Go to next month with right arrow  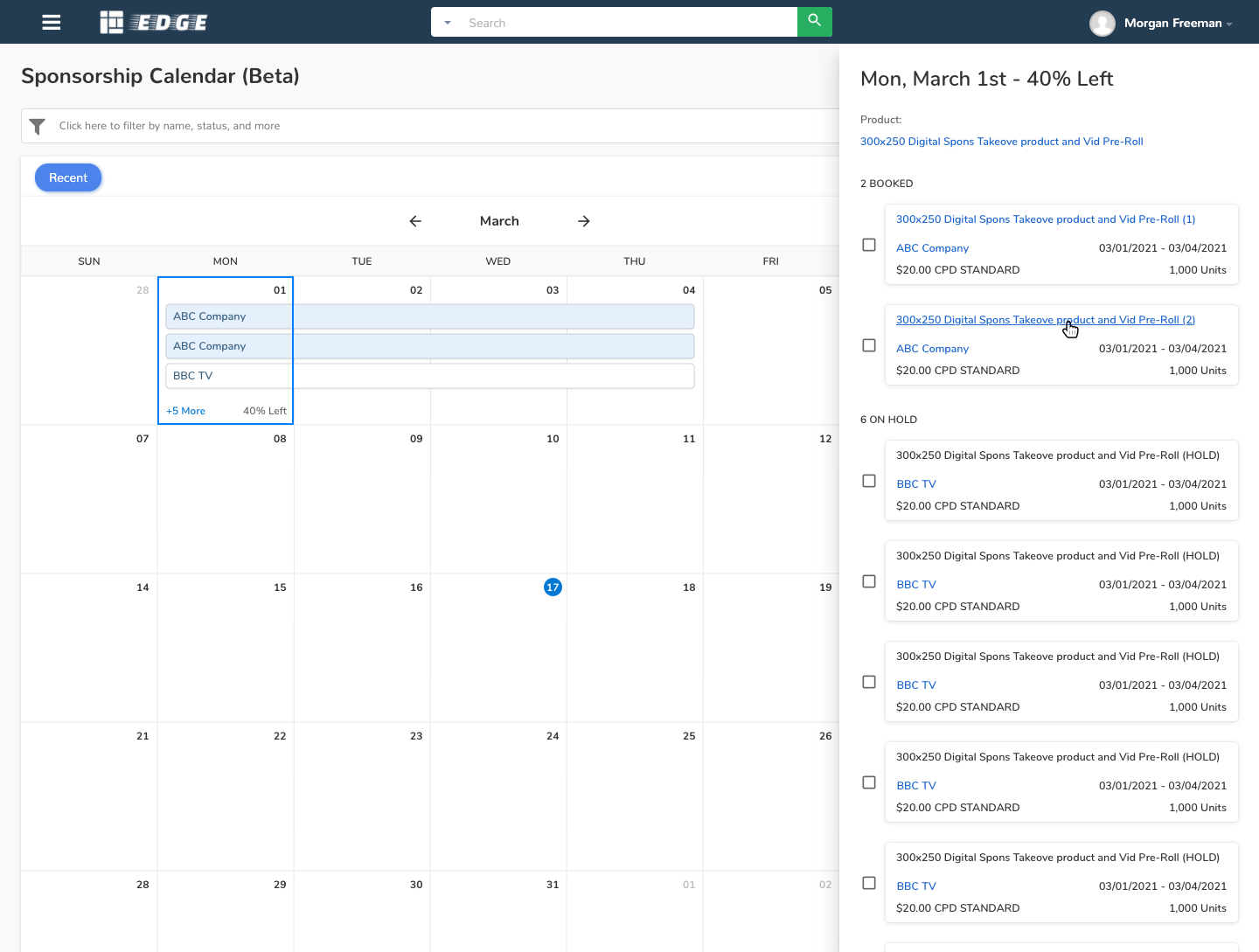point(584,221)
